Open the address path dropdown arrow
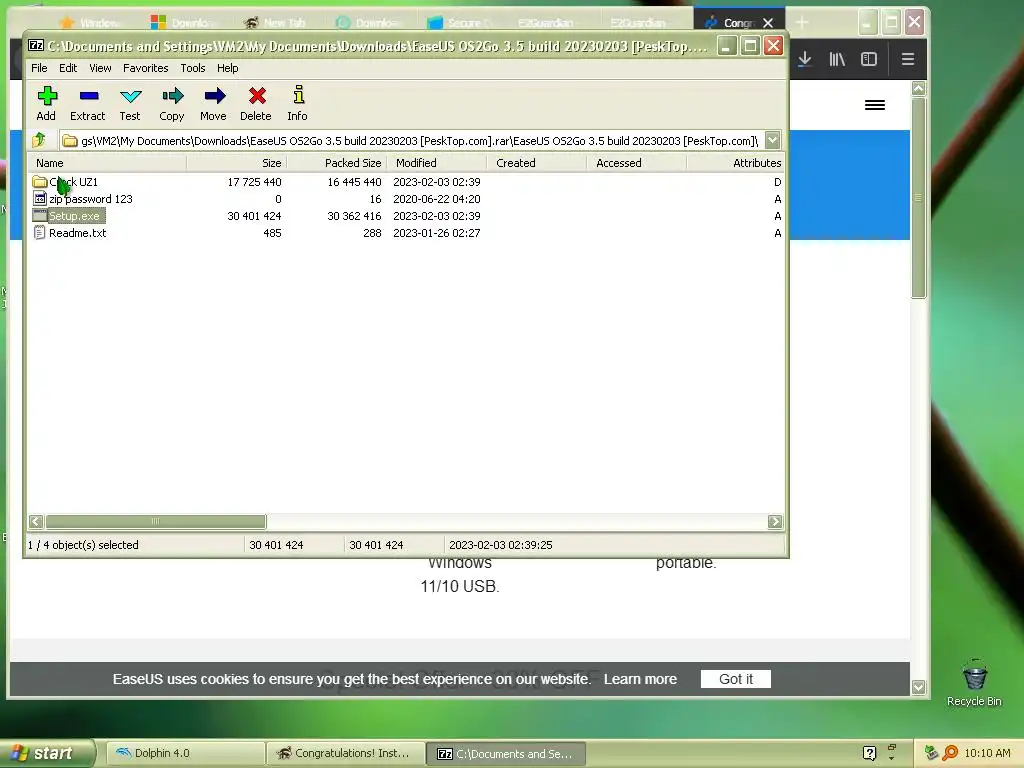This screenshot has height=768, width=1024. (x=773, y=140)
